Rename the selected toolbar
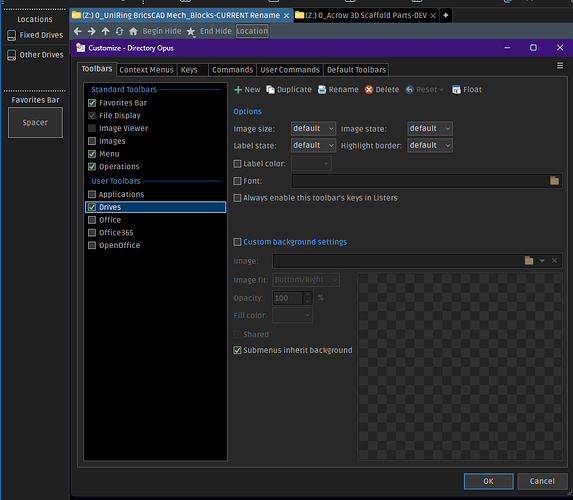 [338, 90]
